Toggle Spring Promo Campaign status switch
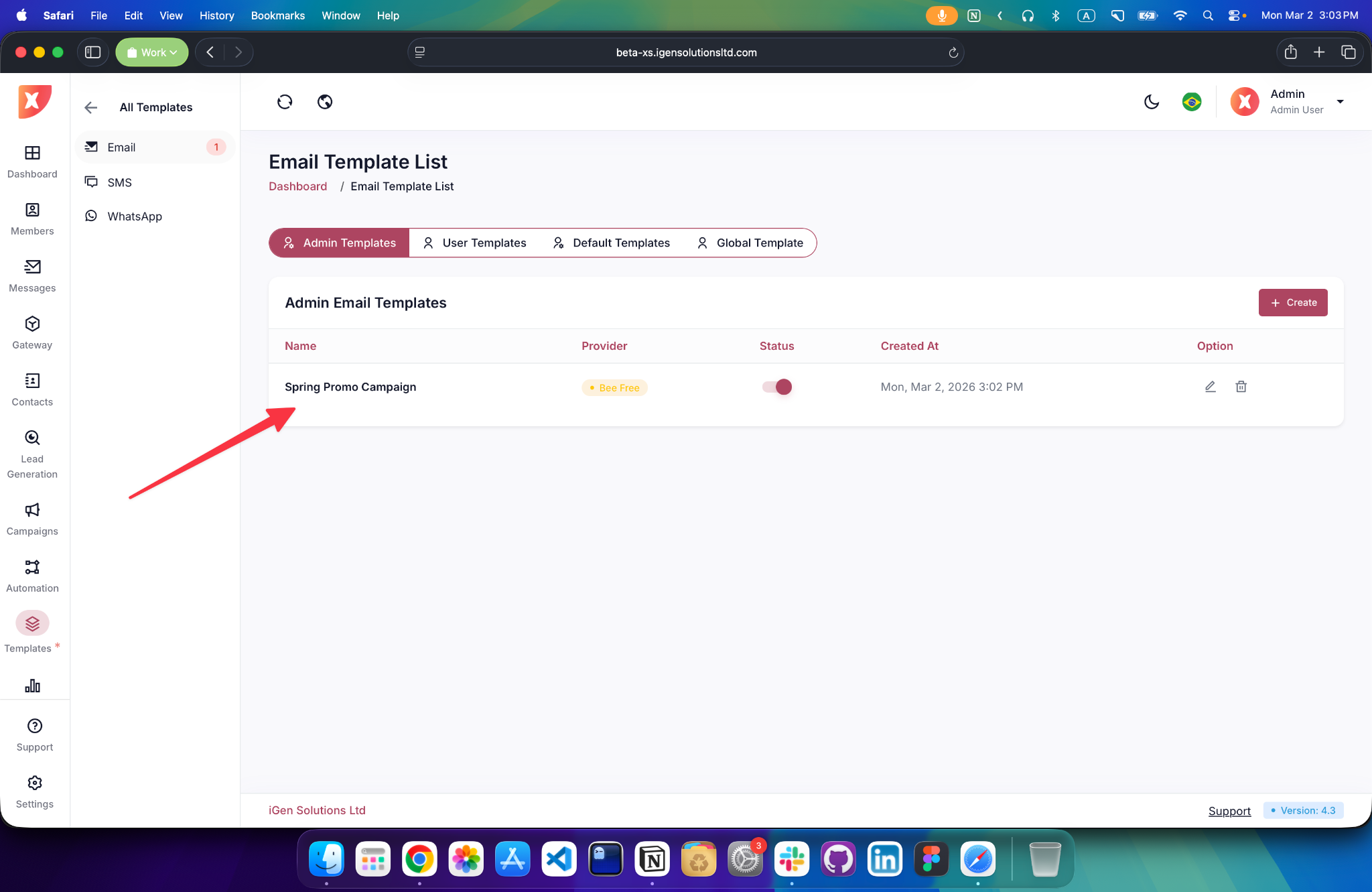The width and height of the screenshot is (1372, 892). click(777, 387)
